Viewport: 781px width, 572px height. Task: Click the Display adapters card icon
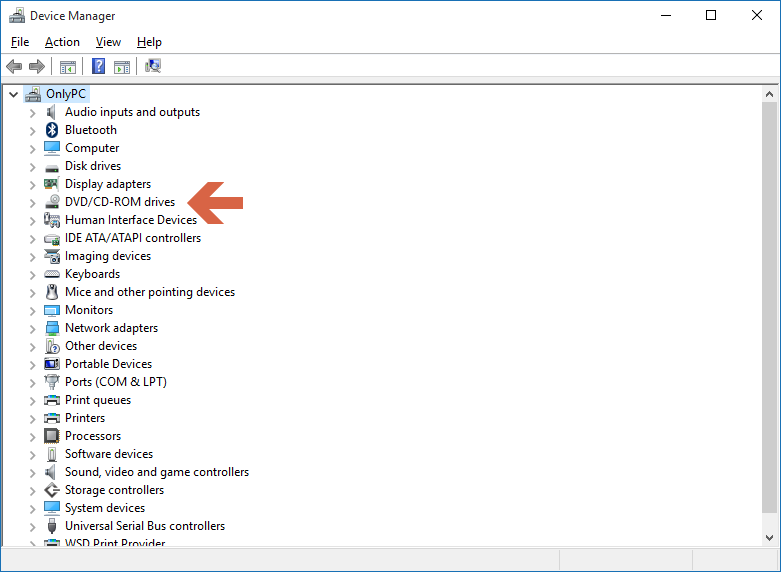click(x=51, y=184)
